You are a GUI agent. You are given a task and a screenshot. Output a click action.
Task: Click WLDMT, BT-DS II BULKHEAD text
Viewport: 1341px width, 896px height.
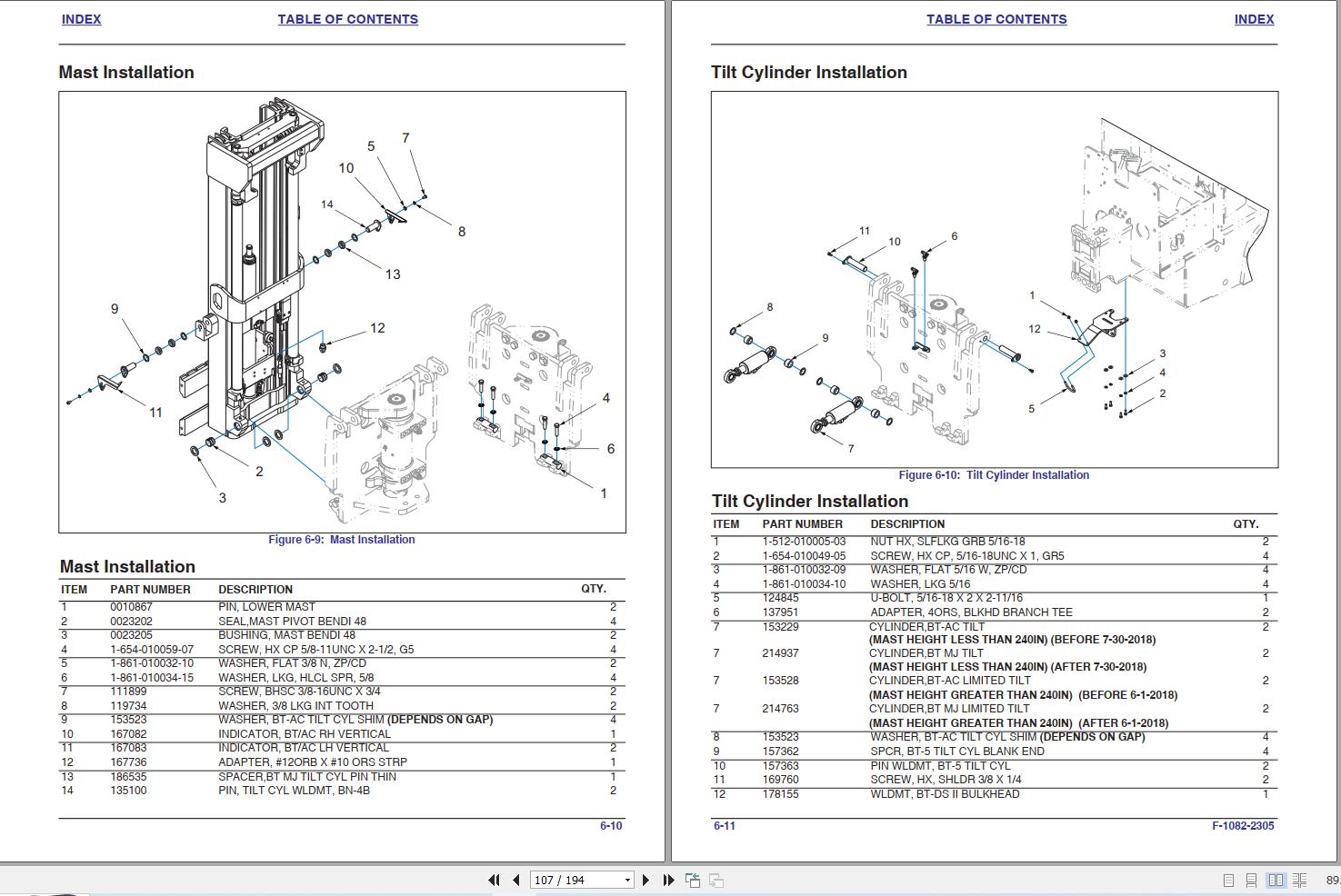(945, 794)
